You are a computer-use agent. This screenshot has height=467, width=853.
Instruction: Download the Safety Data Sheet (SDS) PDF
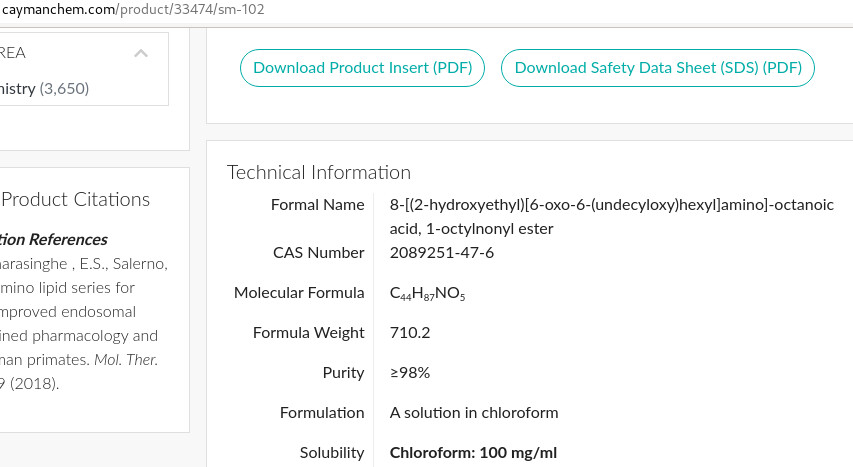[658, 68]
